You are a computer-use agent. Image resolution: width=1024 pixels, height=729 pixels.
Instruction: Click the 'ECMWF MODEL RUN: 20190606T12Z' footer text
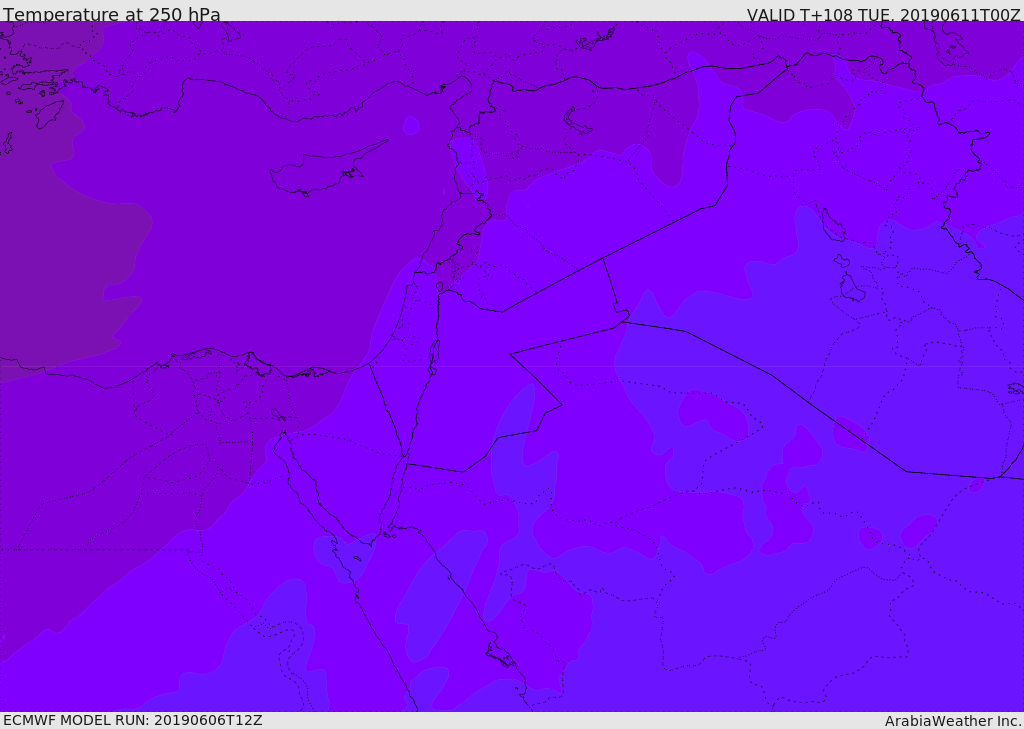(133, 720)
